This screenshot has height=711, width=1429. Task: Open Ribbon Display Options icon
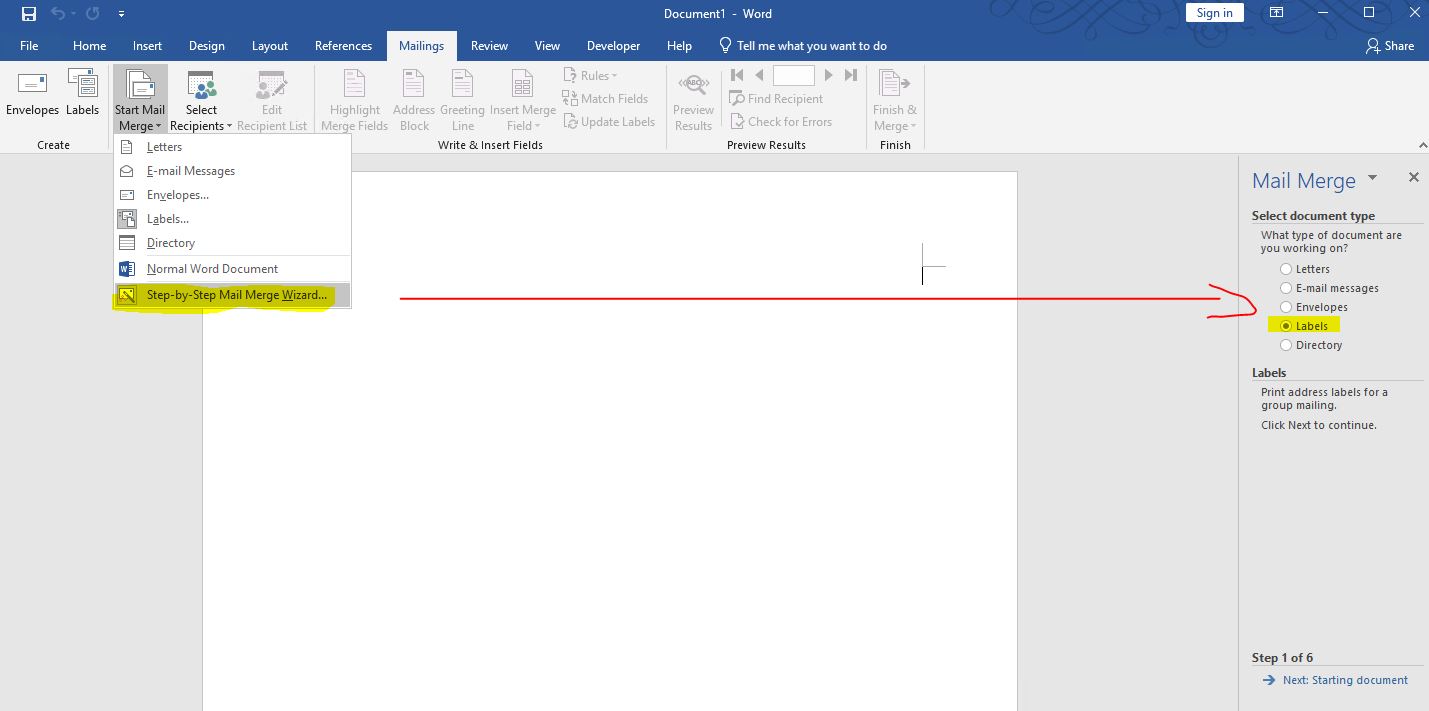coord(1277,13)
